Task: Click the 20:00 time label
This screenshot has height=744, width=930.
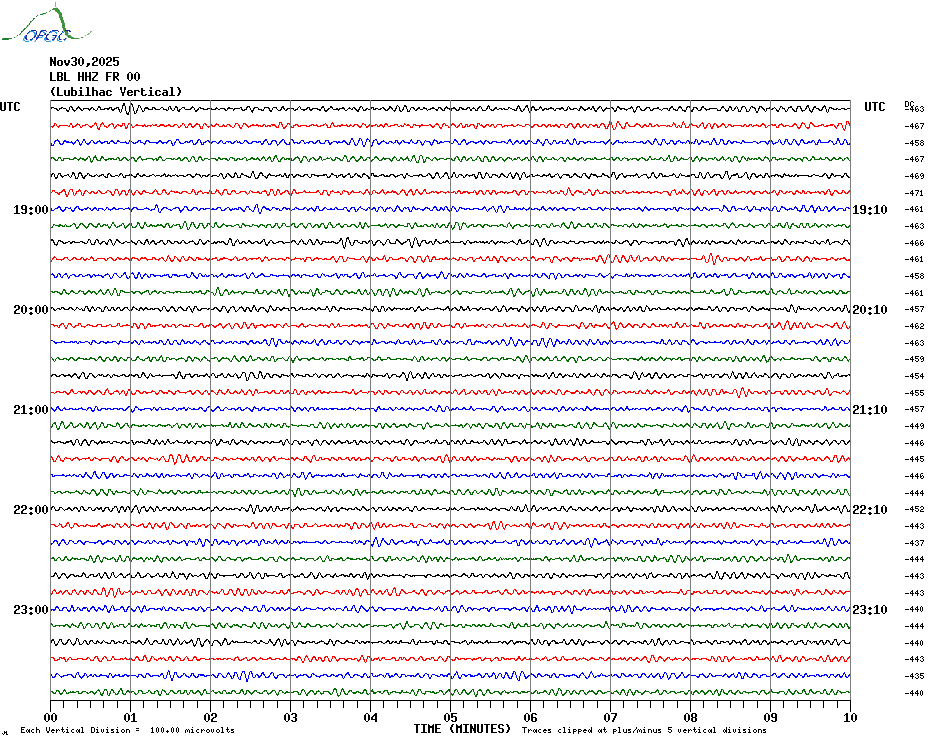Action: pyautogui.click(x=30, y=310)
